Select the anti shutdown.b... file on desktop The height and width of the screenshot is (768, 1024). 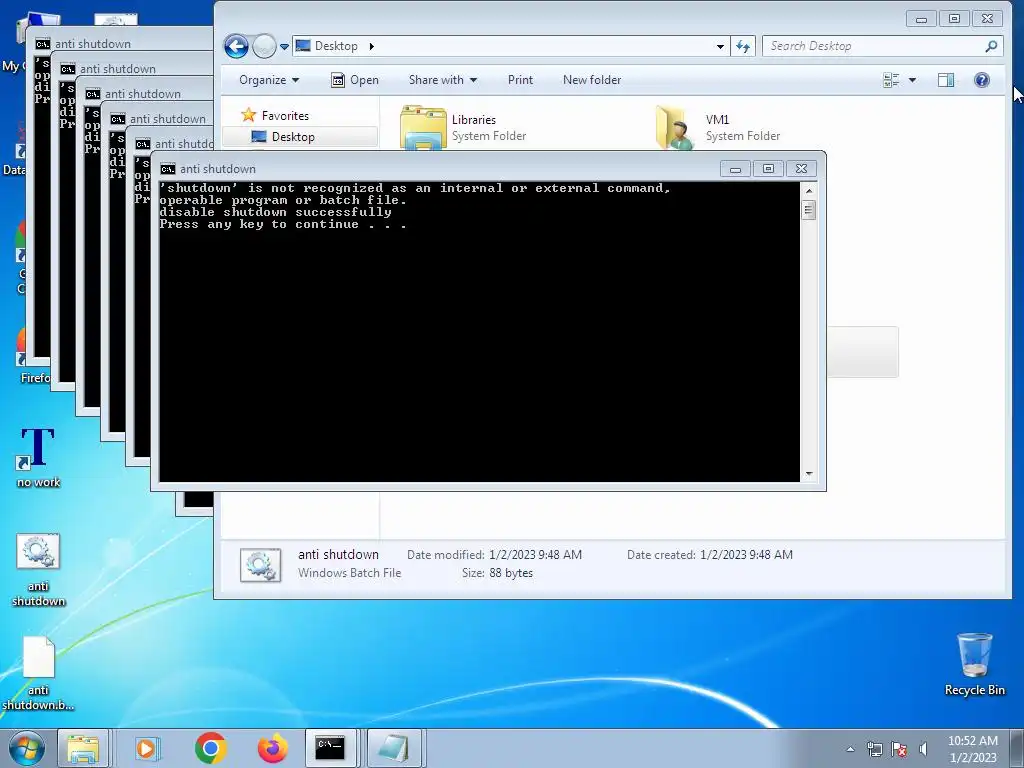[x=38, y=674]
